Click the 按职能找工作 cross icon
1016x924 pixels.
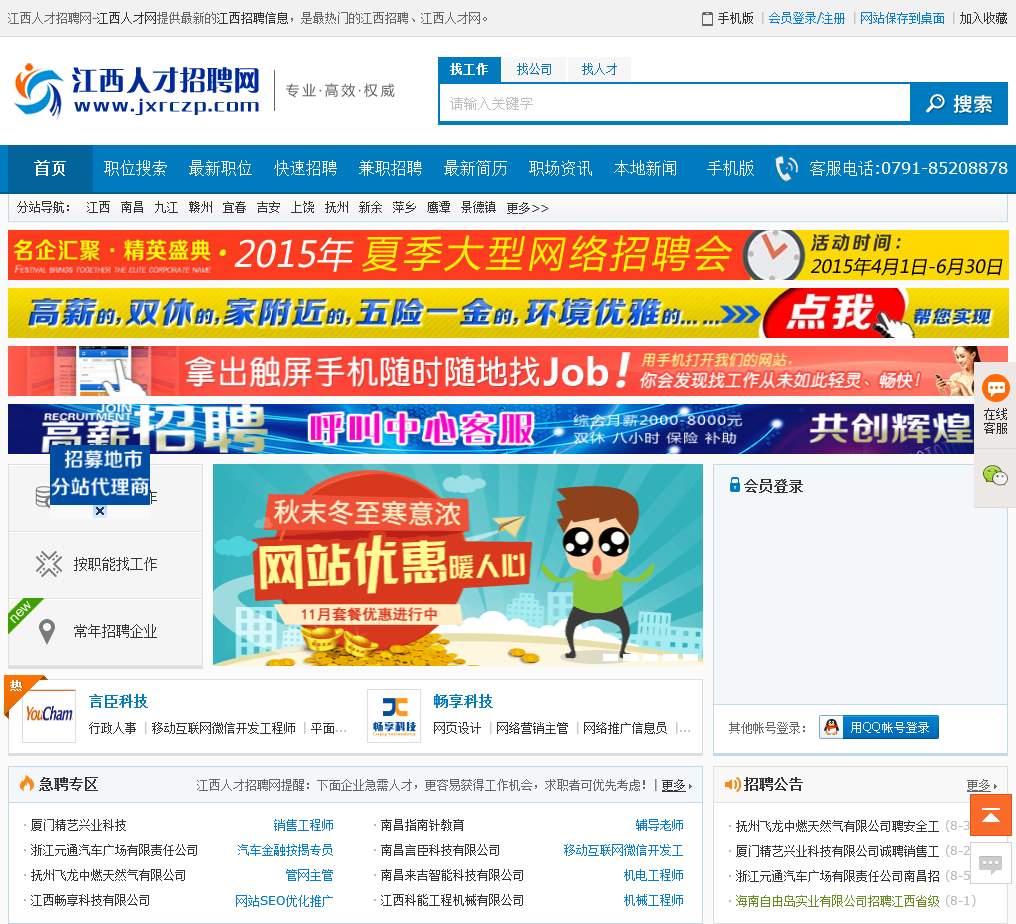tap(48, 564)
